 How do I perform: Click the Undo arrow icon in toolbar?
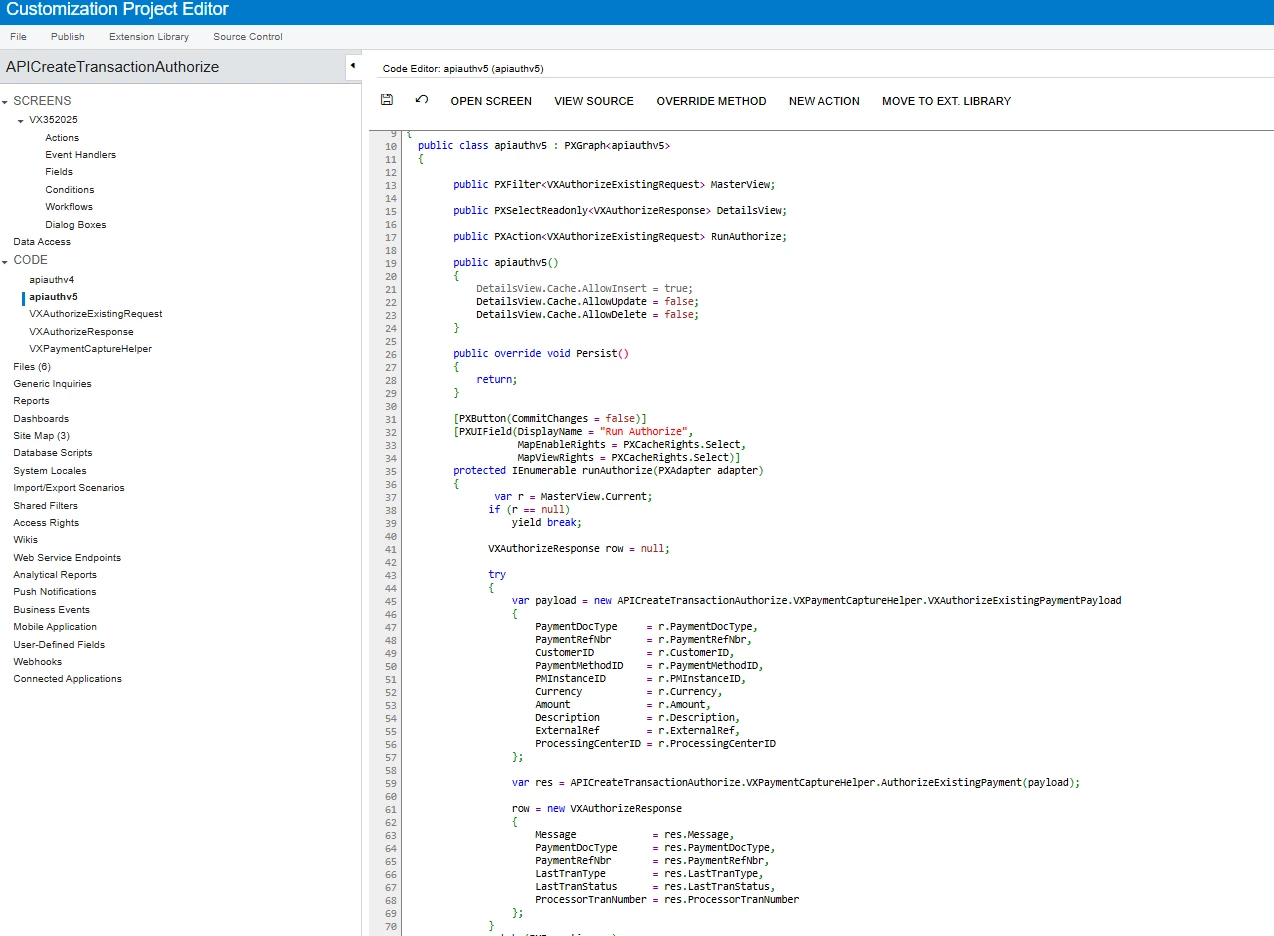(422, 100)
